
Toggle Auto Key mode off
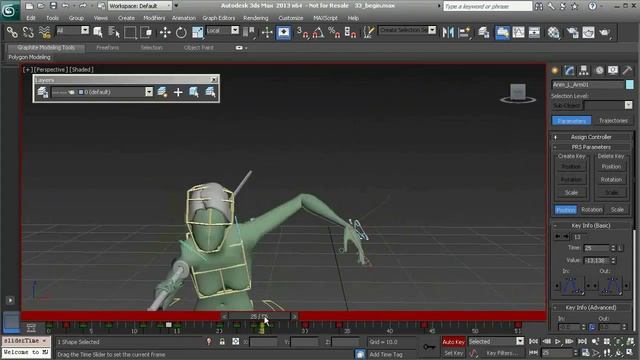[x=453, y=342]
